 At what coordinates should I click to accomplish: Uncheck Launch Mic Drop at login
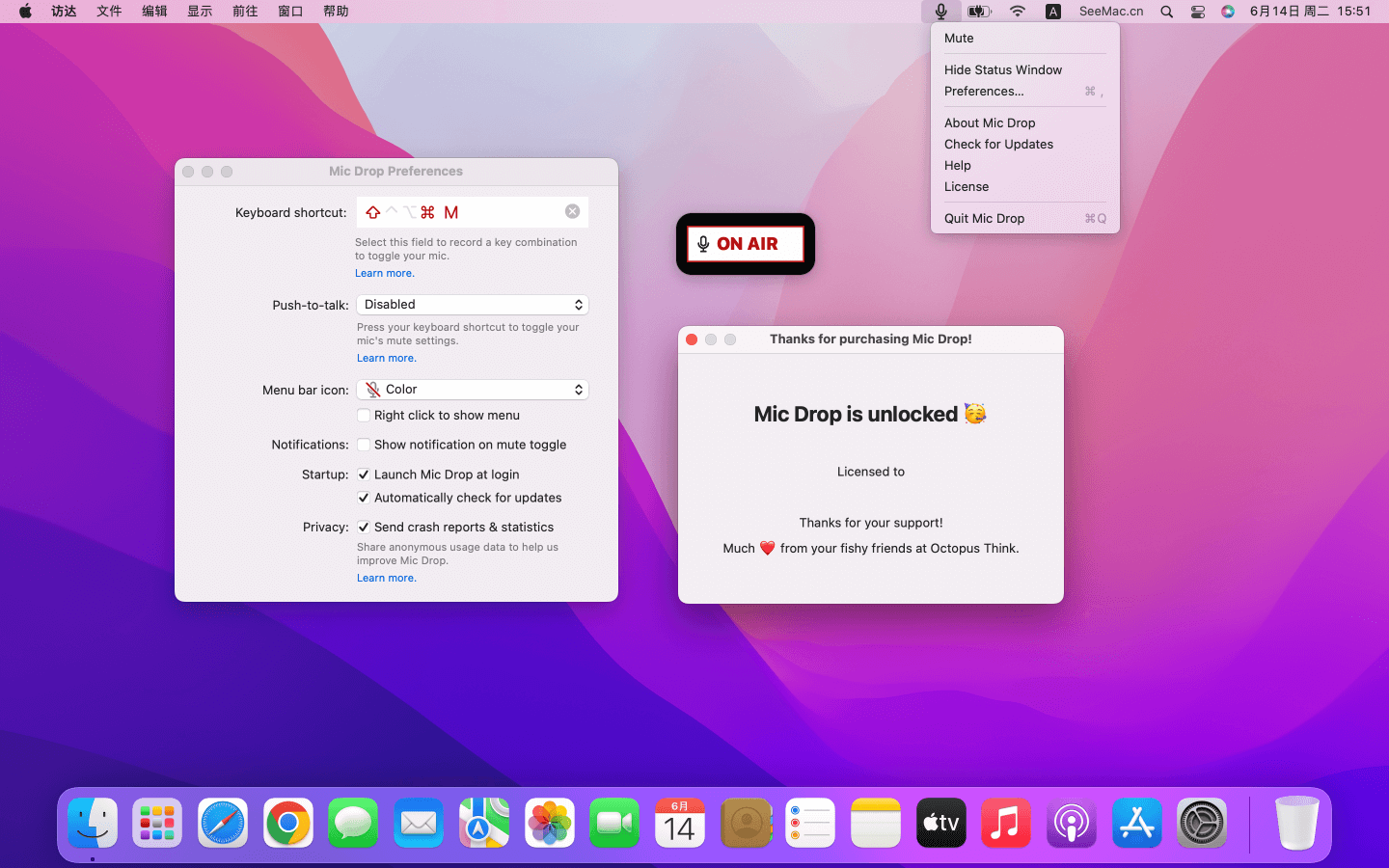pyautogui.click(x=364, y=475)
